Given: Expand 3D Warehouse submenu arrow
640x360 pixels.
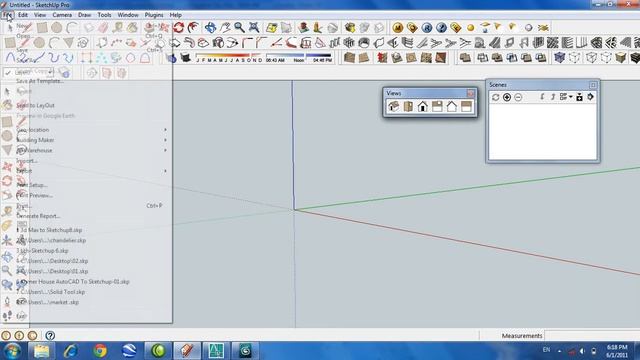Looking at the screenshot, I should click(165, 150).
